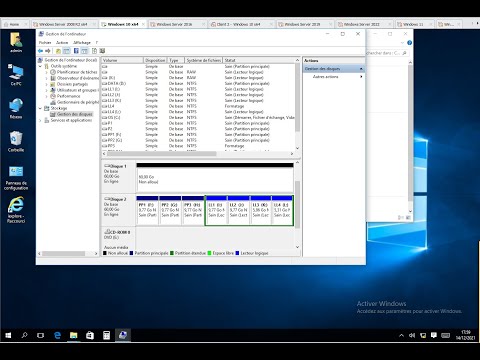
Task: Expand the Performance node
Action: tap(46, 96)
